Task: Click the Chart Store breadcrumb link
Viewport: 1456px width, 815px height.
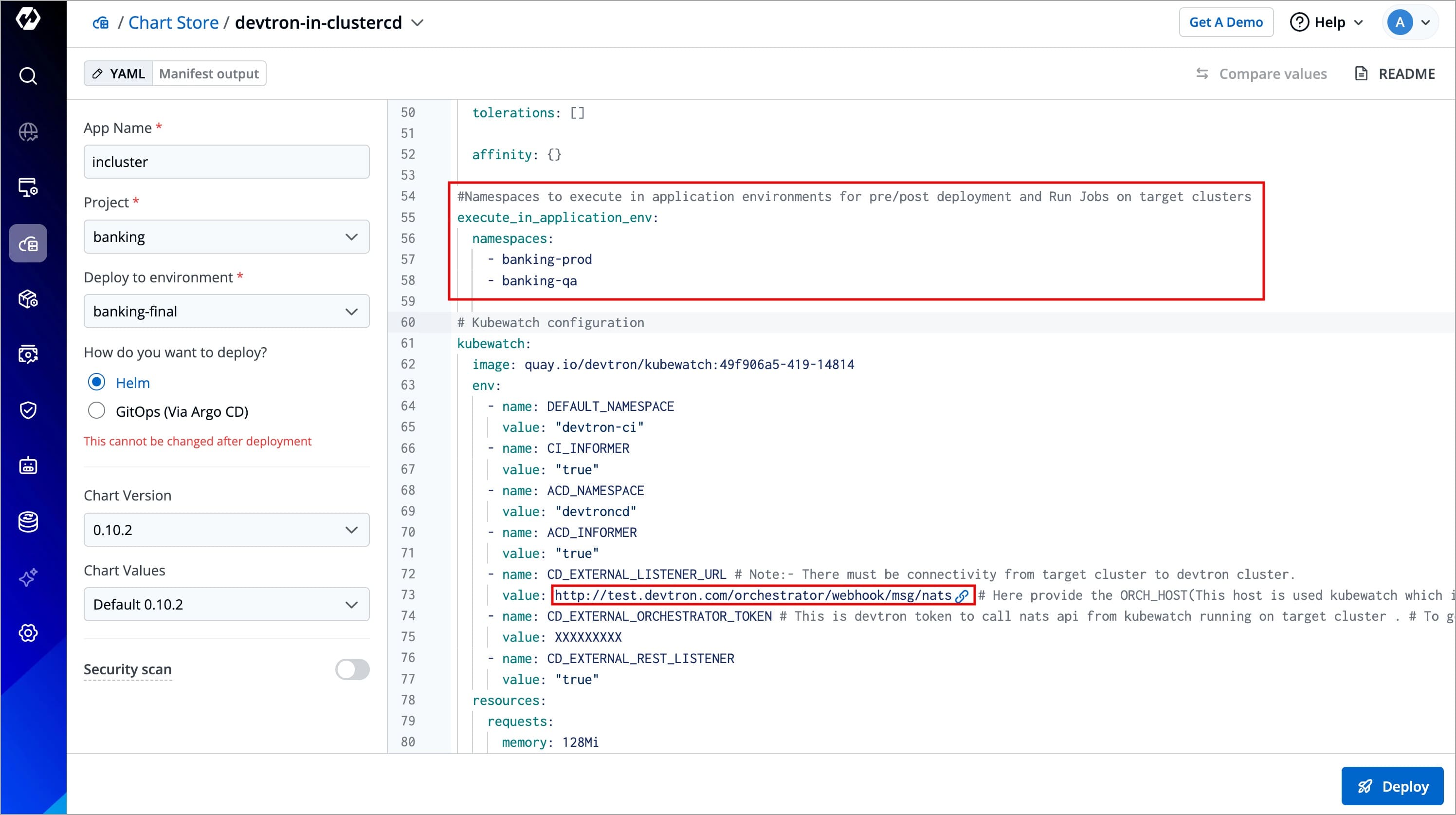Action: click(173, 22)
